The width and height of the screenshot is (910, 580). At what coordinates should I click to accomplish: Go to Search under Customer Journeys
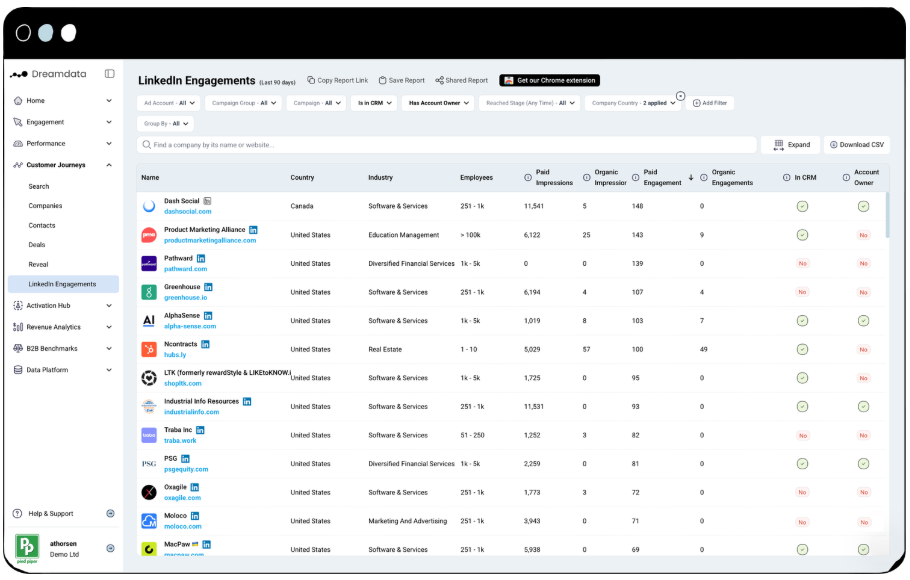click(39, 186)
